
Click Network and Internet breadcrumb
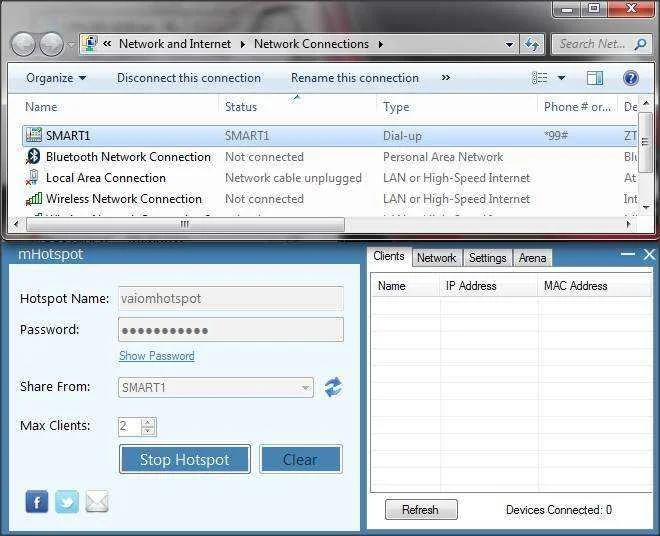pos(175,44)
